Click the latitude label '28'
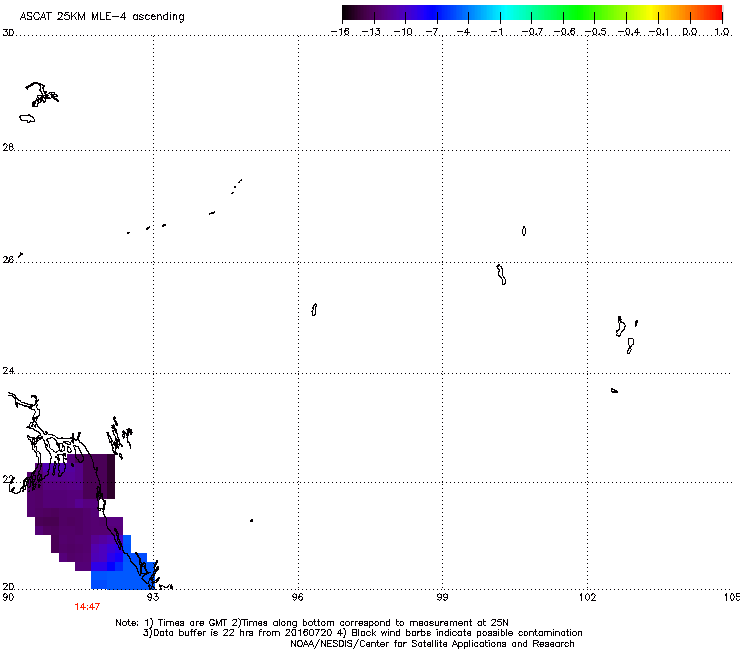Viewport: 740px width, 650px height. coord(8,147)
